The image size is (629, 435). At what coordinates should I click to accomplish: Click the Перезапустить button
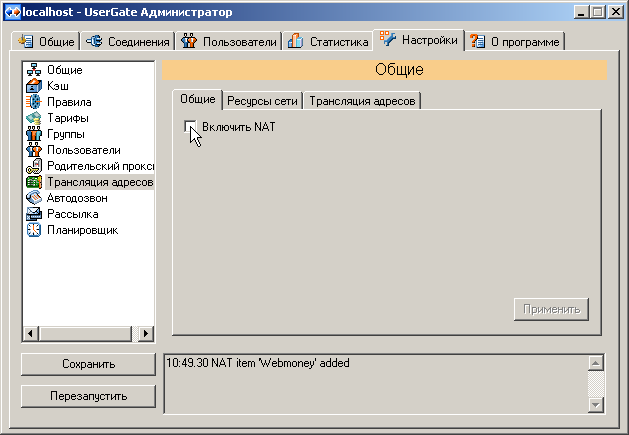[88, 396]
